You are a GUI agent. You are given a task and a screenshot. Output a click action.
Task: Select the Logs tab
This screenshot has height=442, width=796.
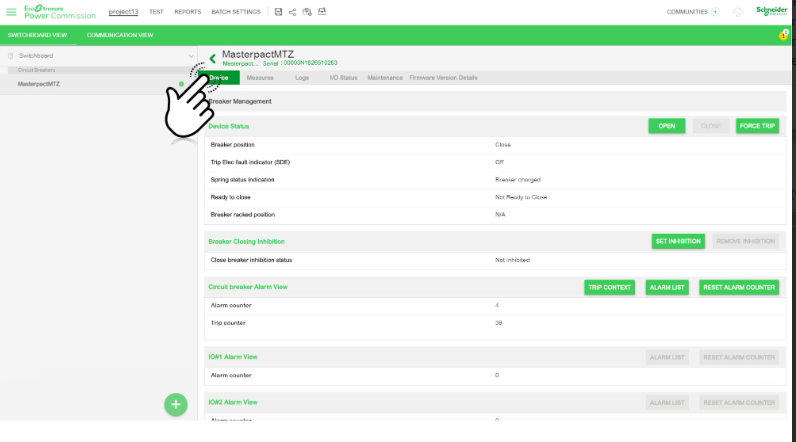[x=302, y=78]
